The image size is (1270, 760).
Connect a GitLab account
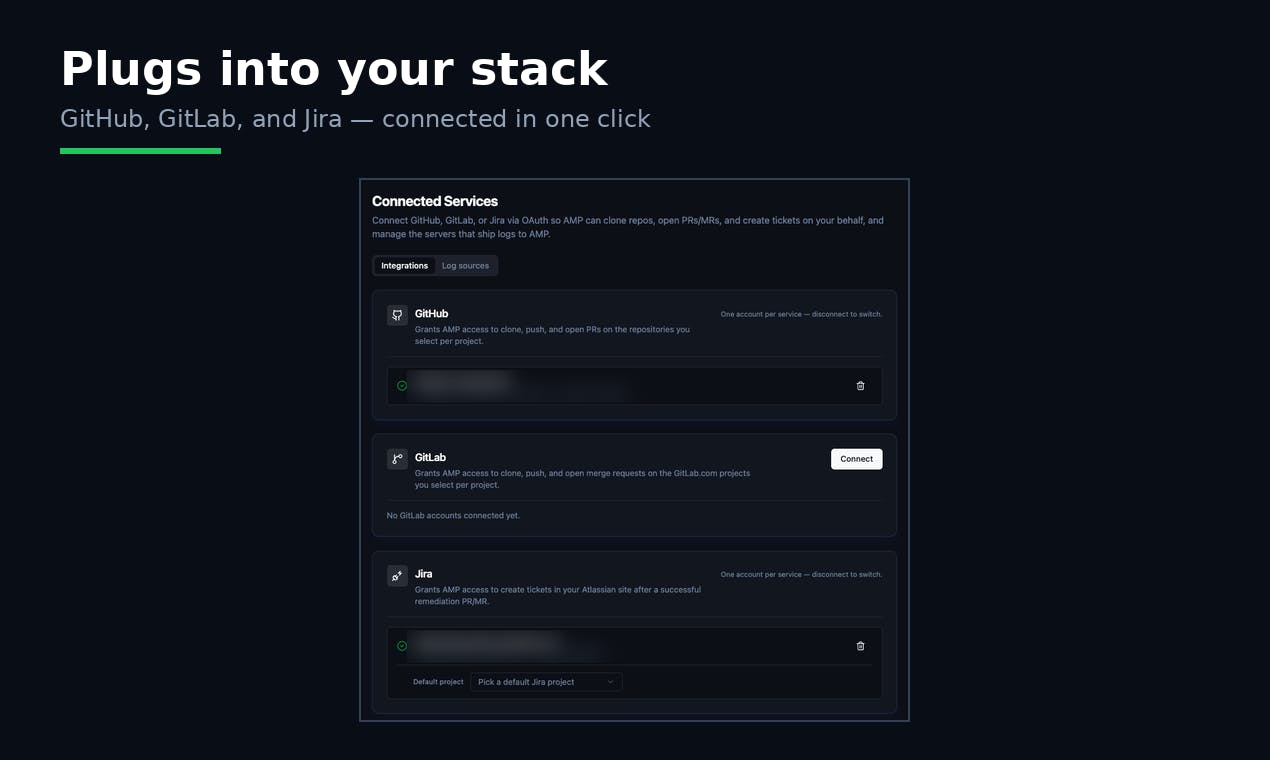(x=856, y=459)
